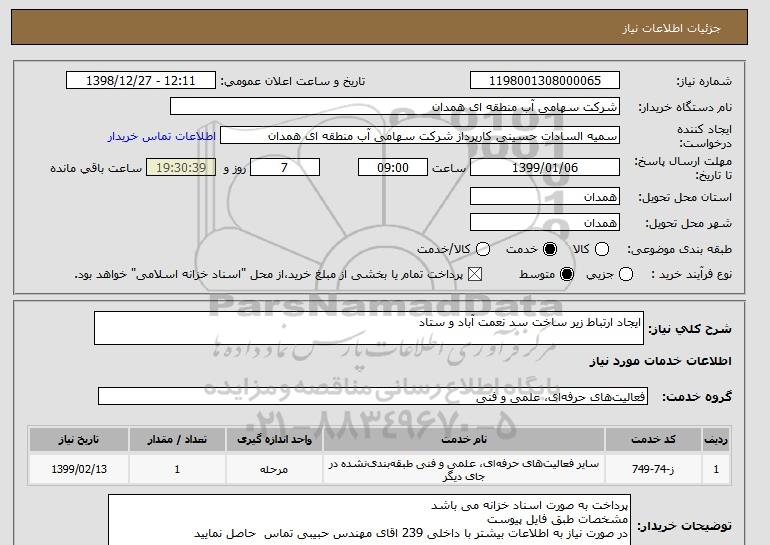Click the remaining time 19:30:39 field
Image resolution: width=770 pixels, height=545 pixels.
(x=181, y=167)
